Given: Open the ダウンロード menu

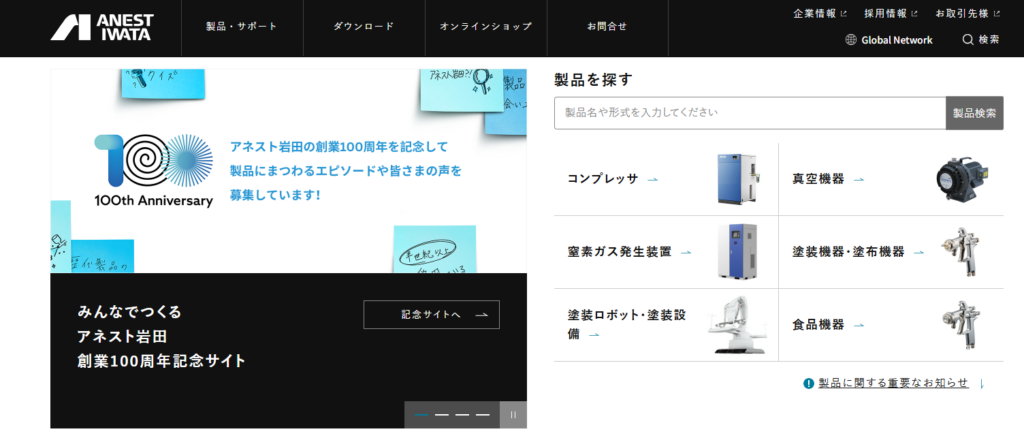Looking at the screenshot, I should point(364,27).
